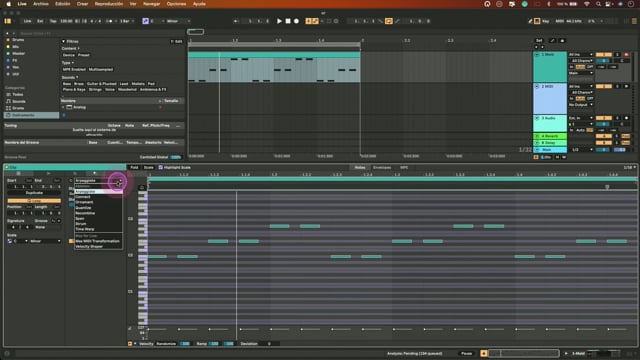Click the Tap tempo button

point(53,21)
